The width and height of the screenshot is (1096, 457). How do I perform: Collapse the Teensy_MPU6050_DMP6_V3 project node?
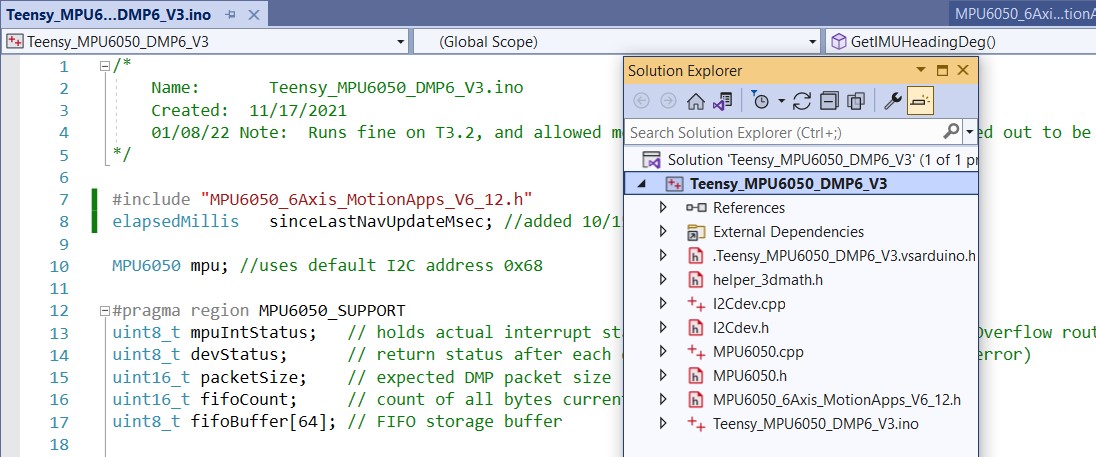point(642,184)
